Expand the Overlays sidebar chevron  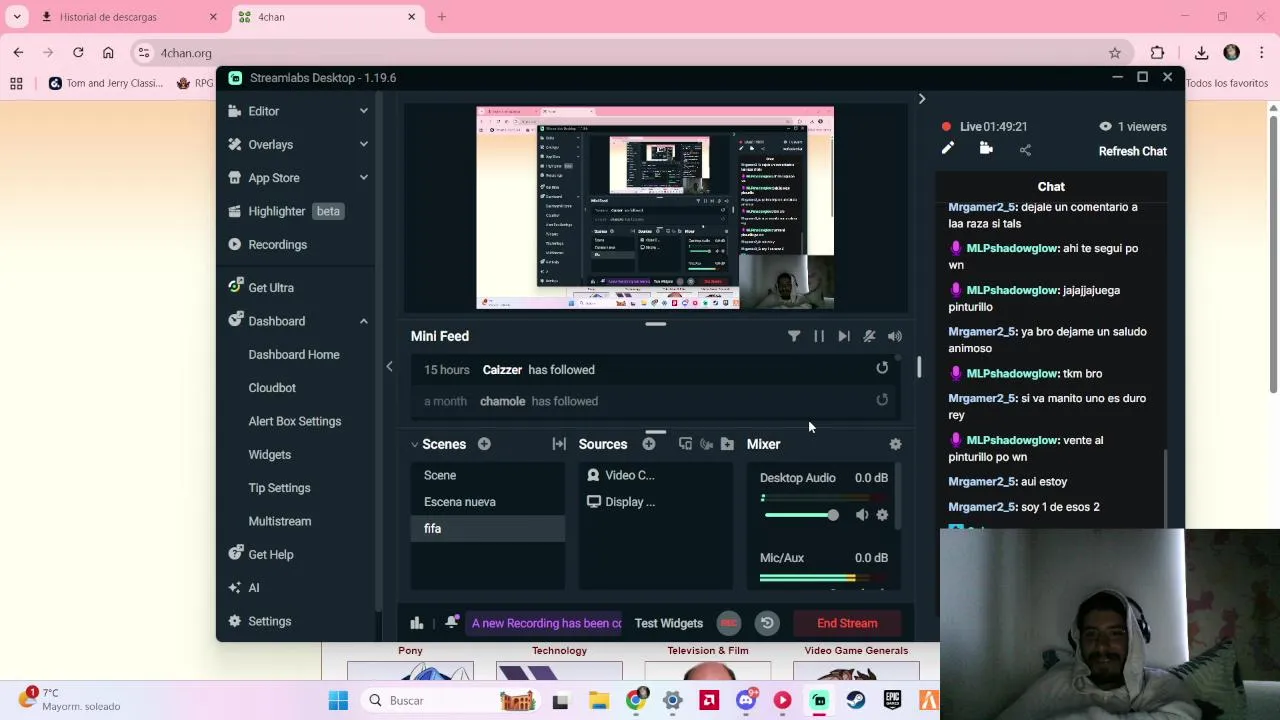363,144
